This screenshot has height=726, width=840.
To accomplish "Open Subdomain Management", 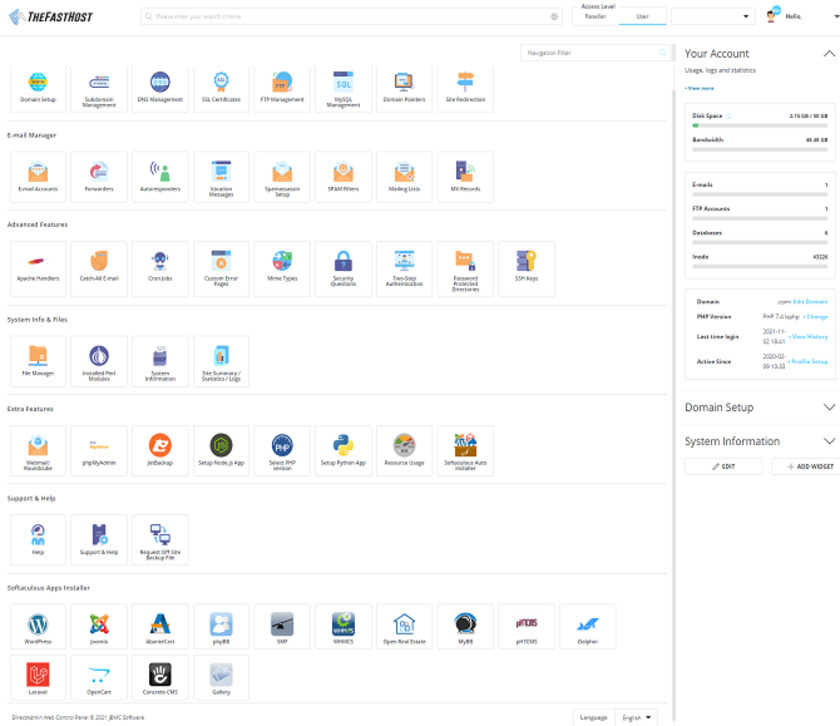I will (99, 89).
